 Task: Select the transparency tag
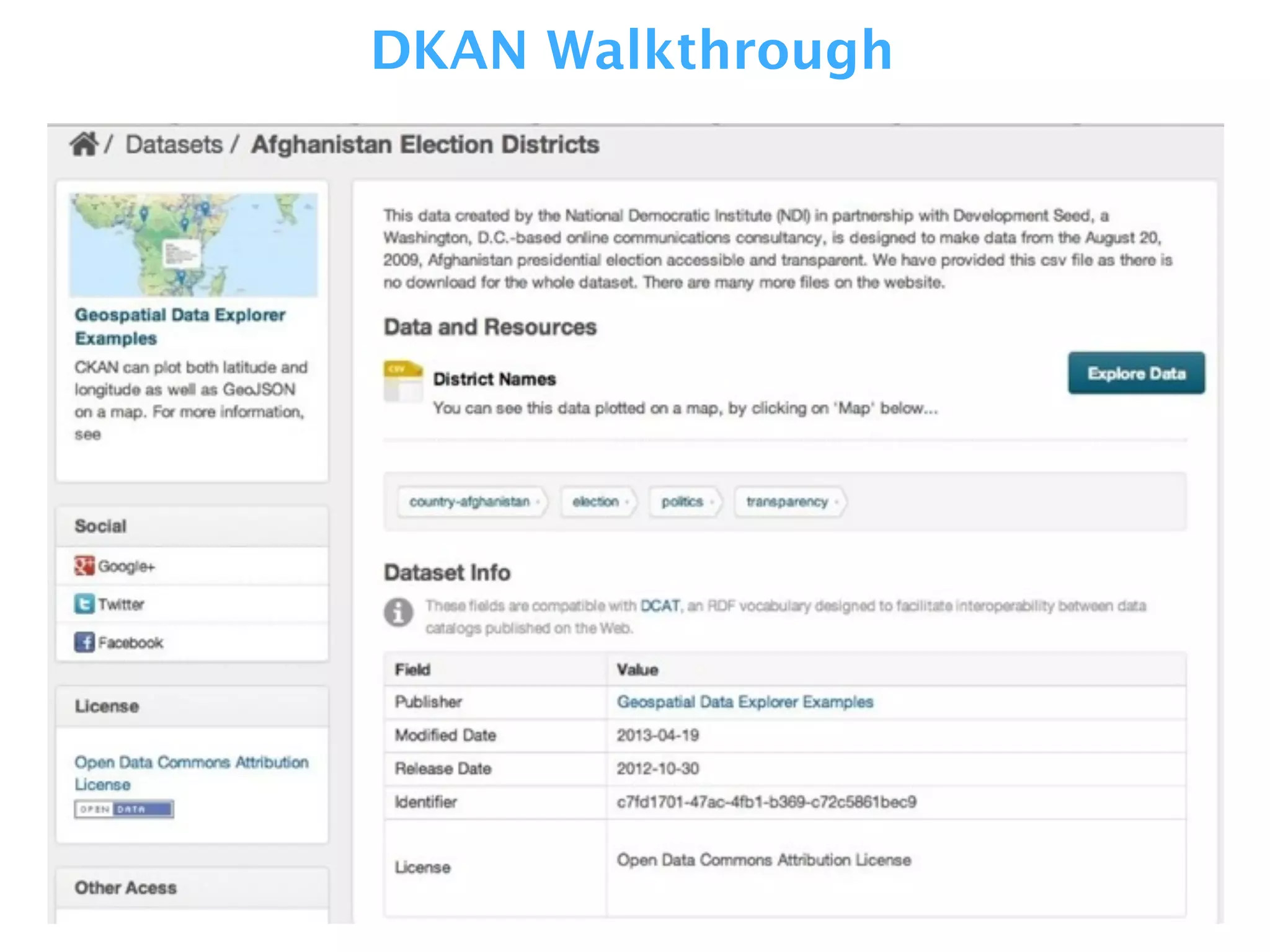point(789,501)
